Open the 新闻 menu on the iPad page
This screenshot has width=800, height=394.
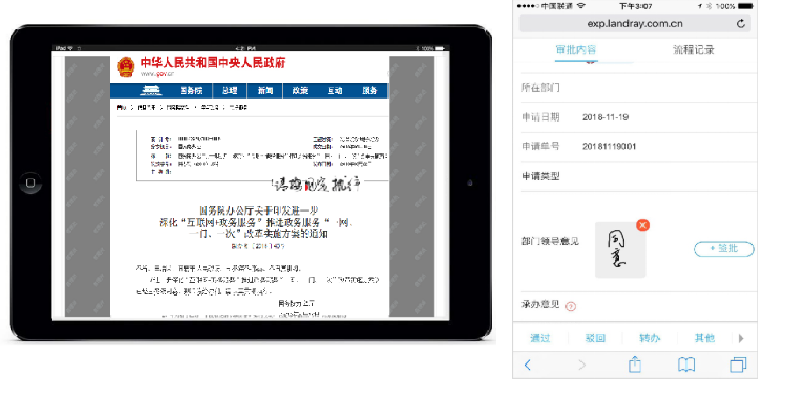tap(265, 91)
